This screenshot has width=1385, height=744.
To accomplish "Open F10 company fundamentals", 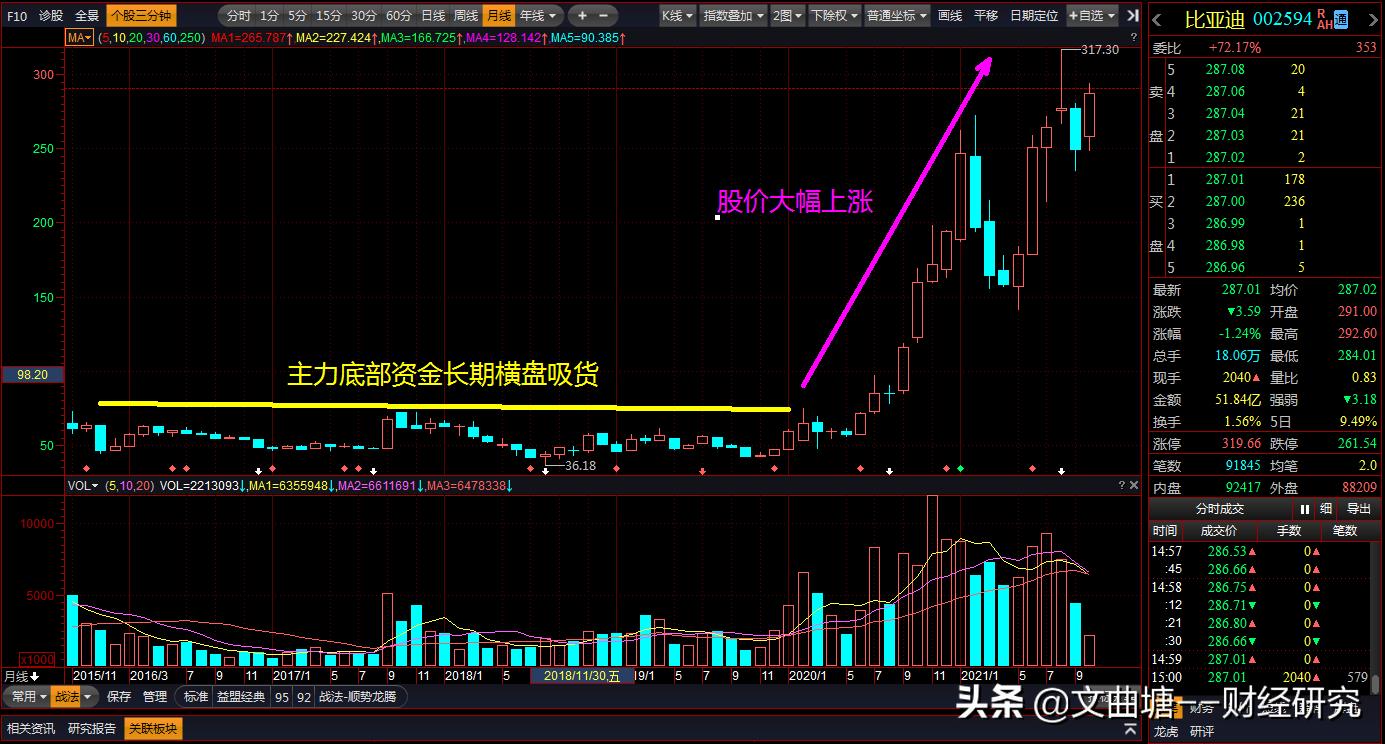I will (16, 16).
